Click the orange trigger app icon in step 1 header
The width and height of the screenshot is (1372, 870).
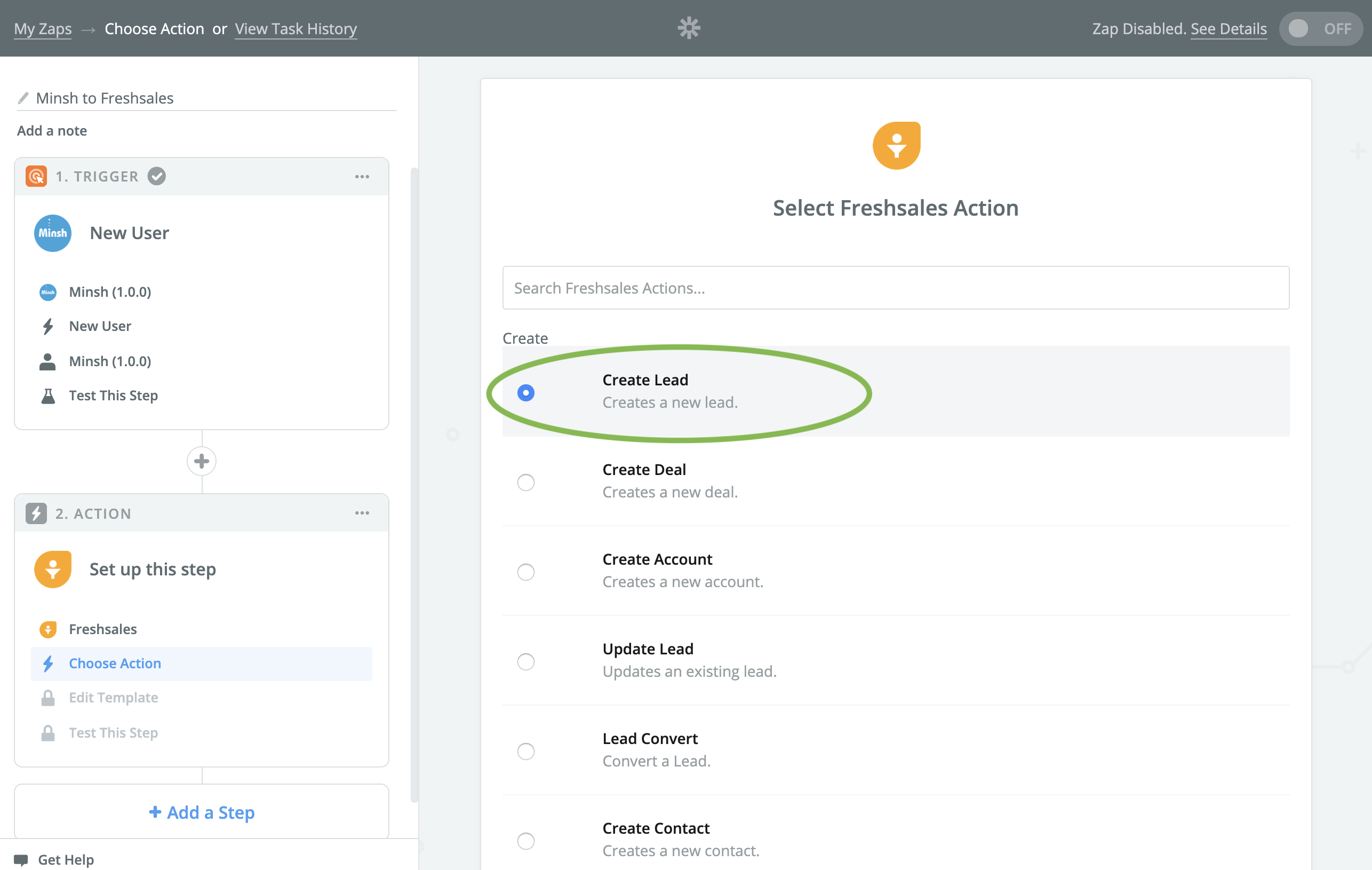[x=36, y=176]
